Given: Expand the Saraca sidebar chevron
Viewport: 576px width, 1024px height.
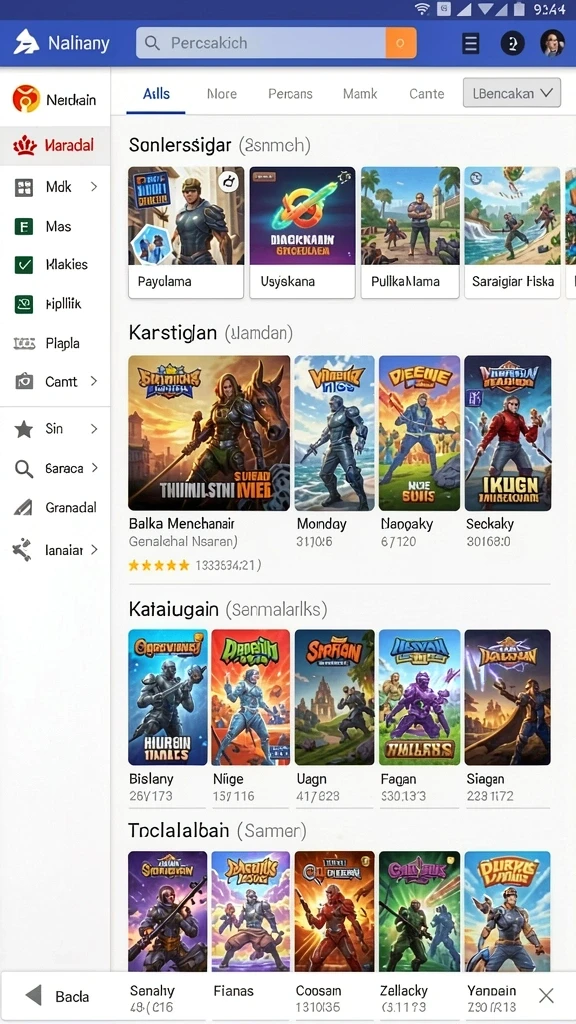Looking at the screenshot, I should (x=94, y=468).
